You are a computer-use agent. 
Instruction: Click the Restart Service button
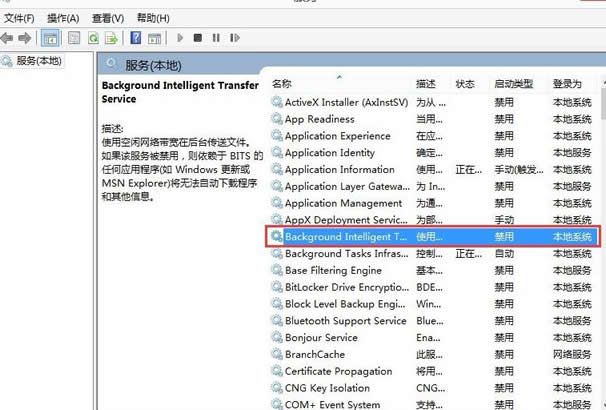tap(235, 38)
